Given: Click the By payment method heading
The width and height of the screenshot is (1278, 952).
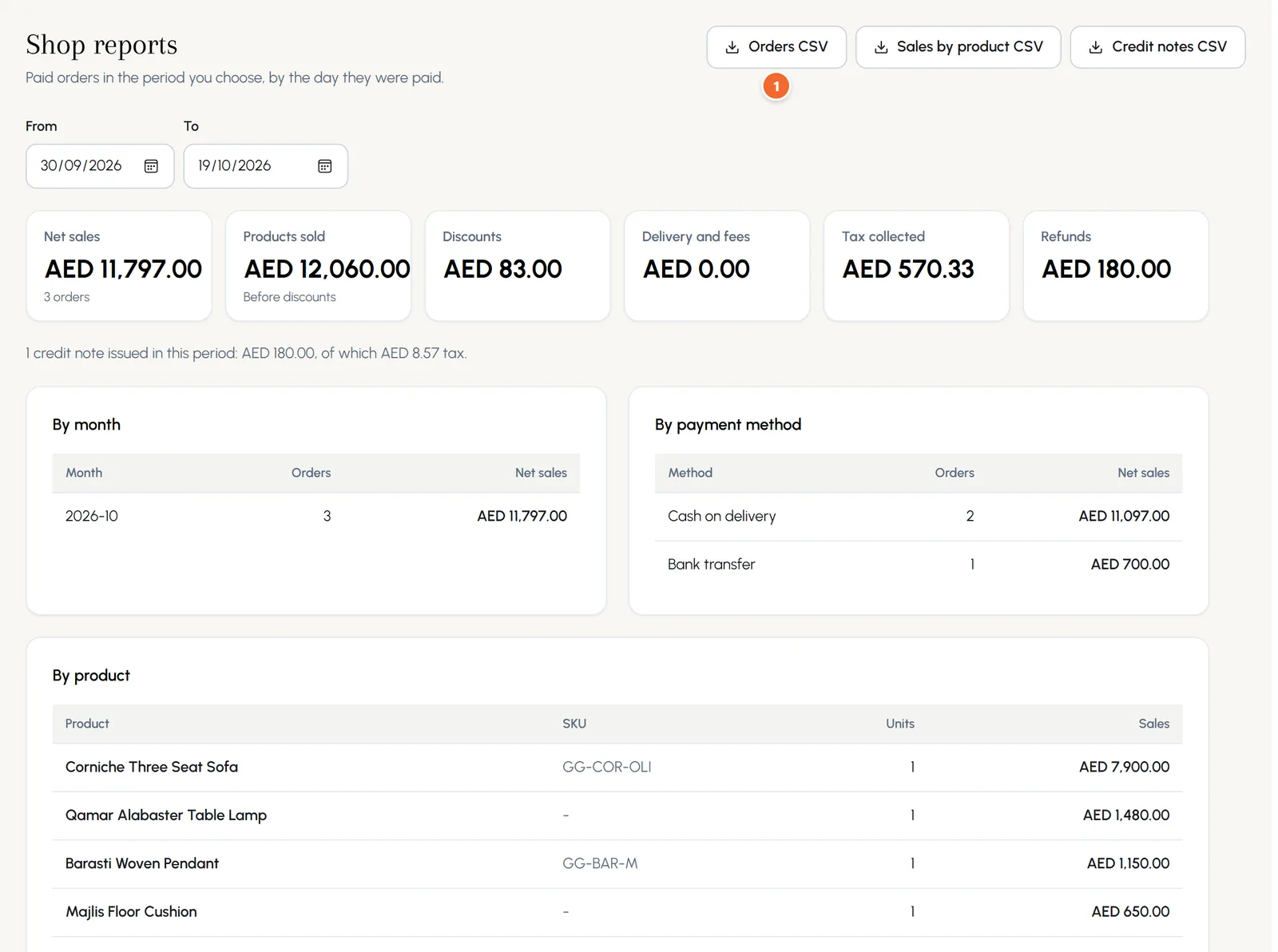Looking at the screenshot, I should tap(728, 425).
